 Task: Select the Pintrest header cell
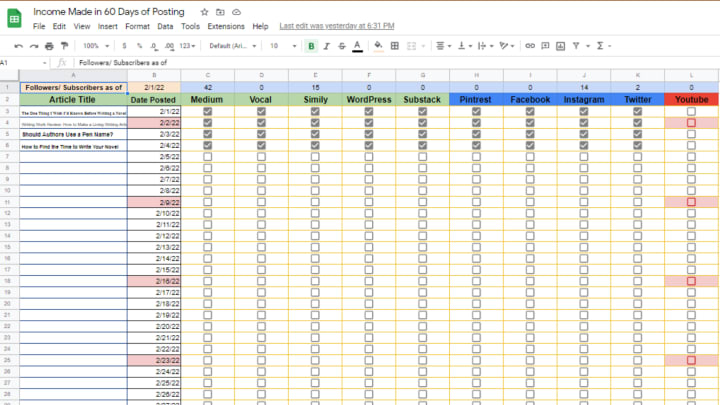click(x=476, y=100)
